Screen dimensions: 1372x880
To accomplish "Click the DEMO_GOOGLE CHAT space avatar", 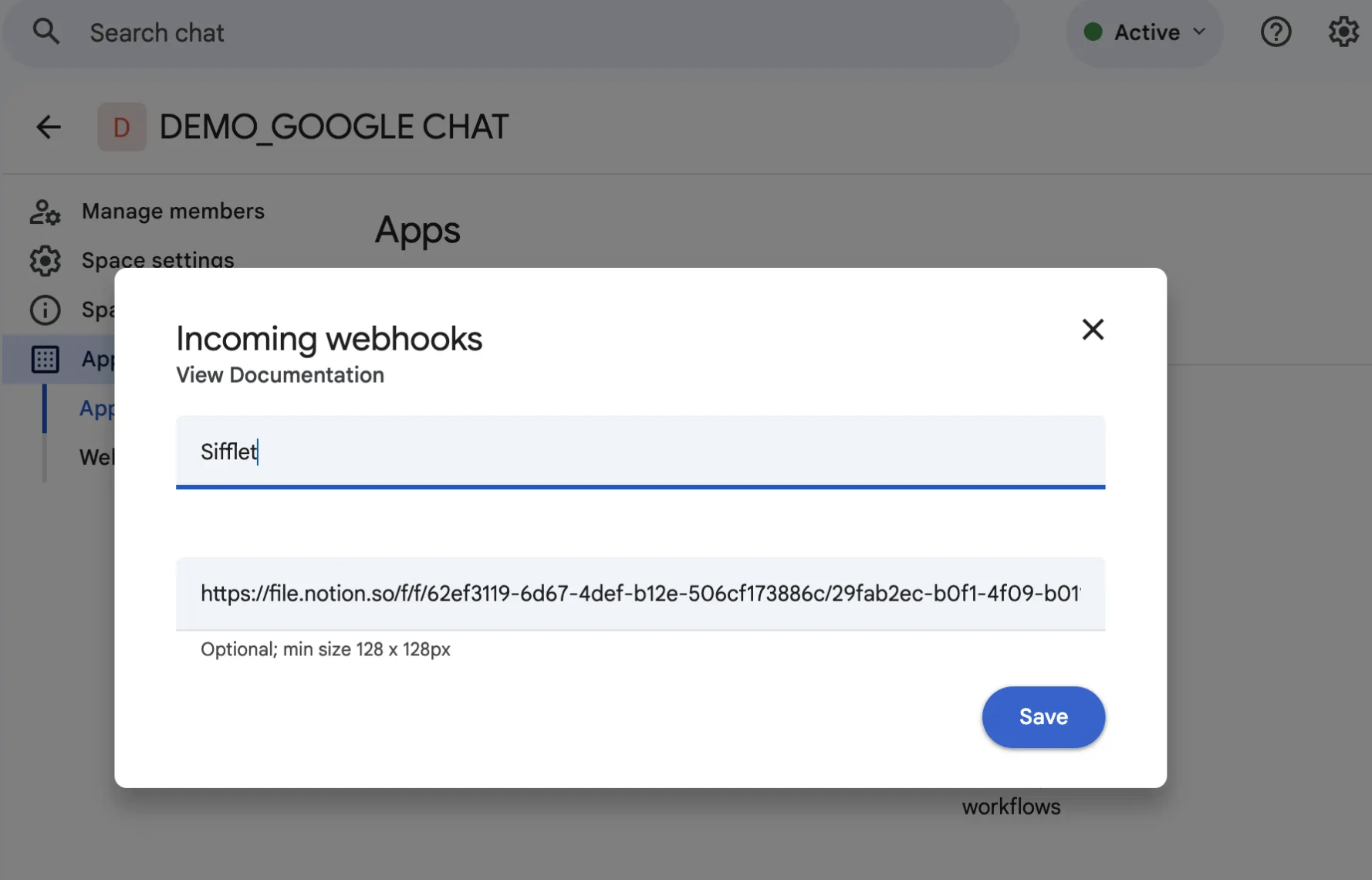I will (x=122, y=127).
